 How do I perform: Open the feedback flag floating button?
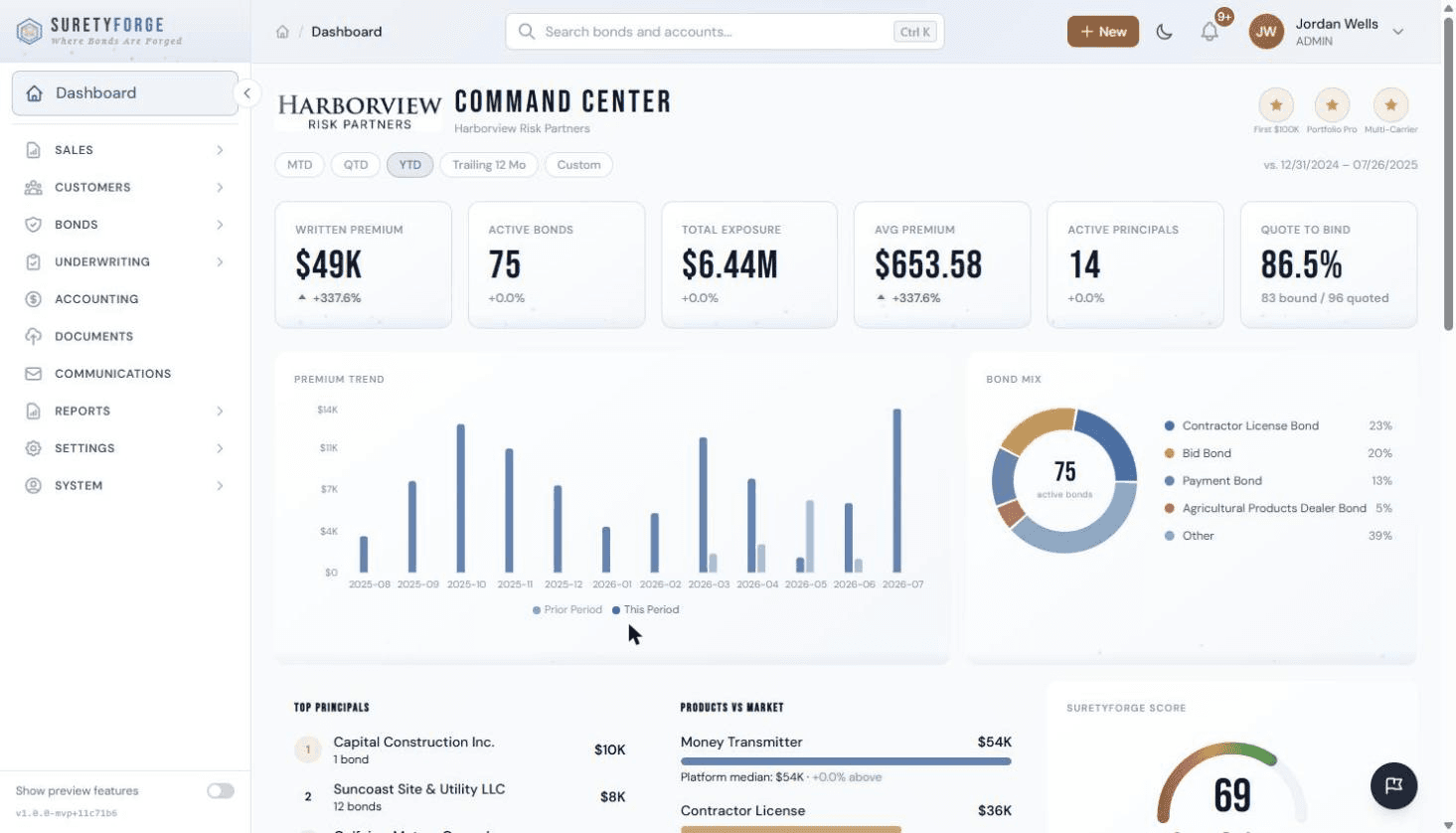click(x=1393, y=785)
